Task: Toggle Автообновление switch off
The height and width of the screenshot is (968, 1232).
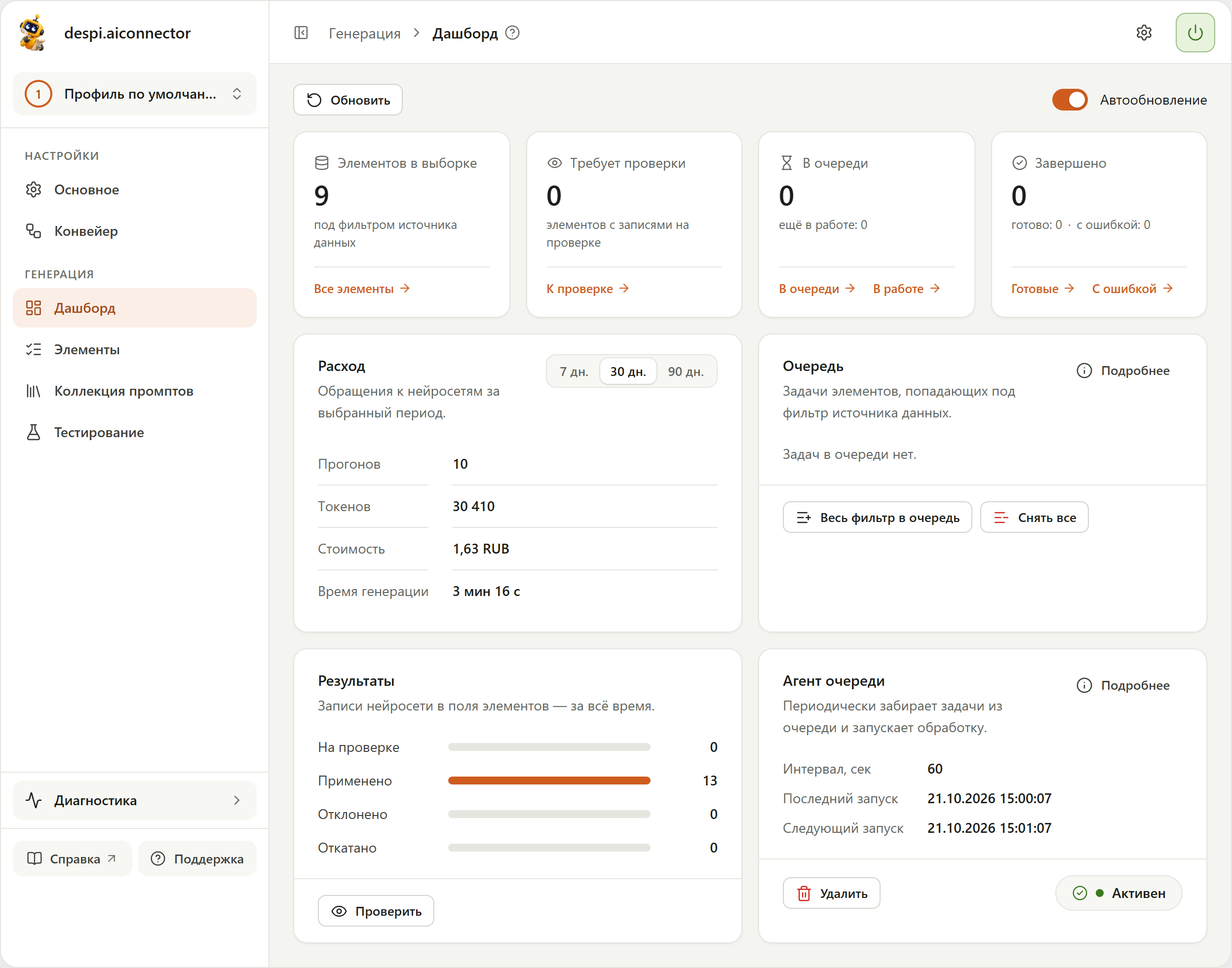Action: [1070, 100]
